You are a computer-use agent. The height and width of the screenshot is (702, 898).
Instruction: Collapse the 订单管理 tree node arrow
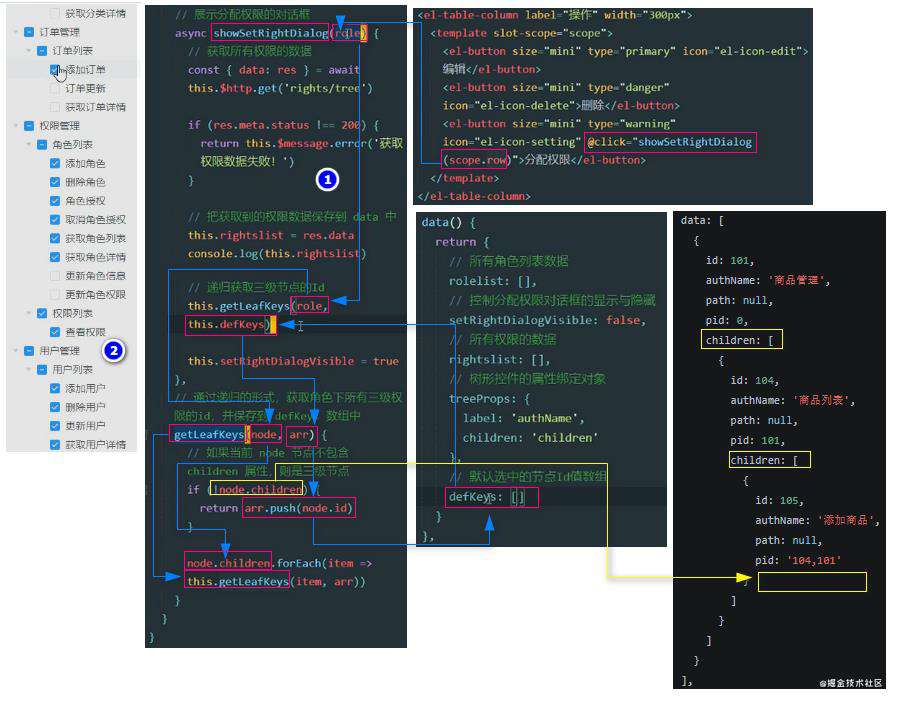click(16, 32)
